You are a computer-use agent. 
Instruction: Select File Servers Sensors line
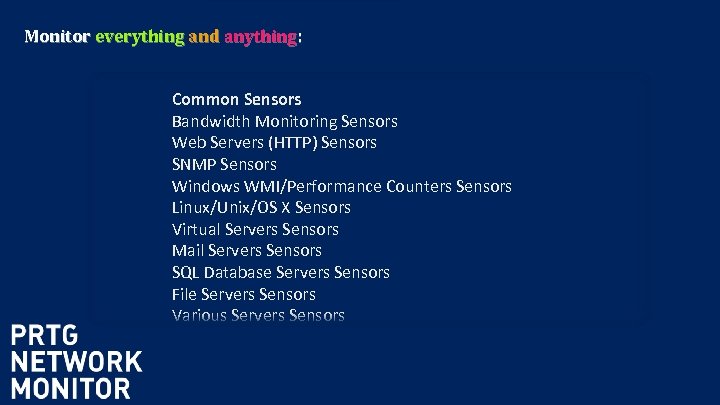pos(243,294)
